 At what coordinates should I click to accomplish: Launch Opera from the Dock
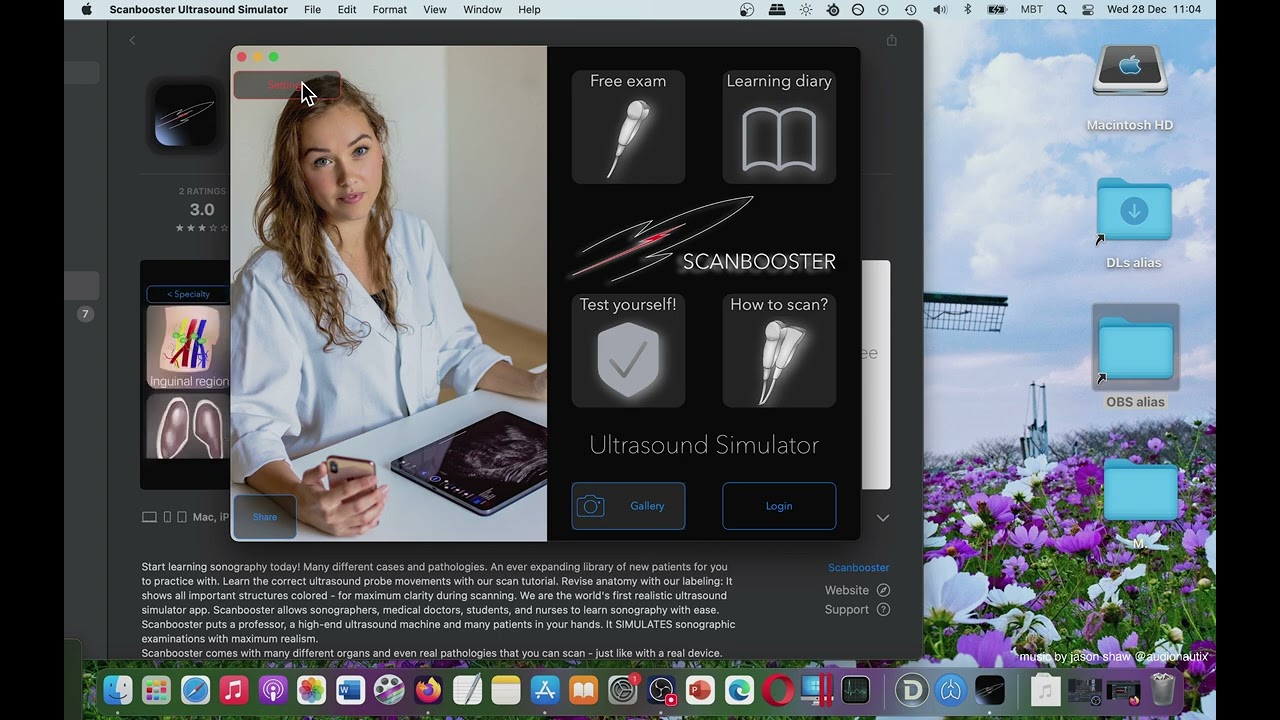coord(778,690)
